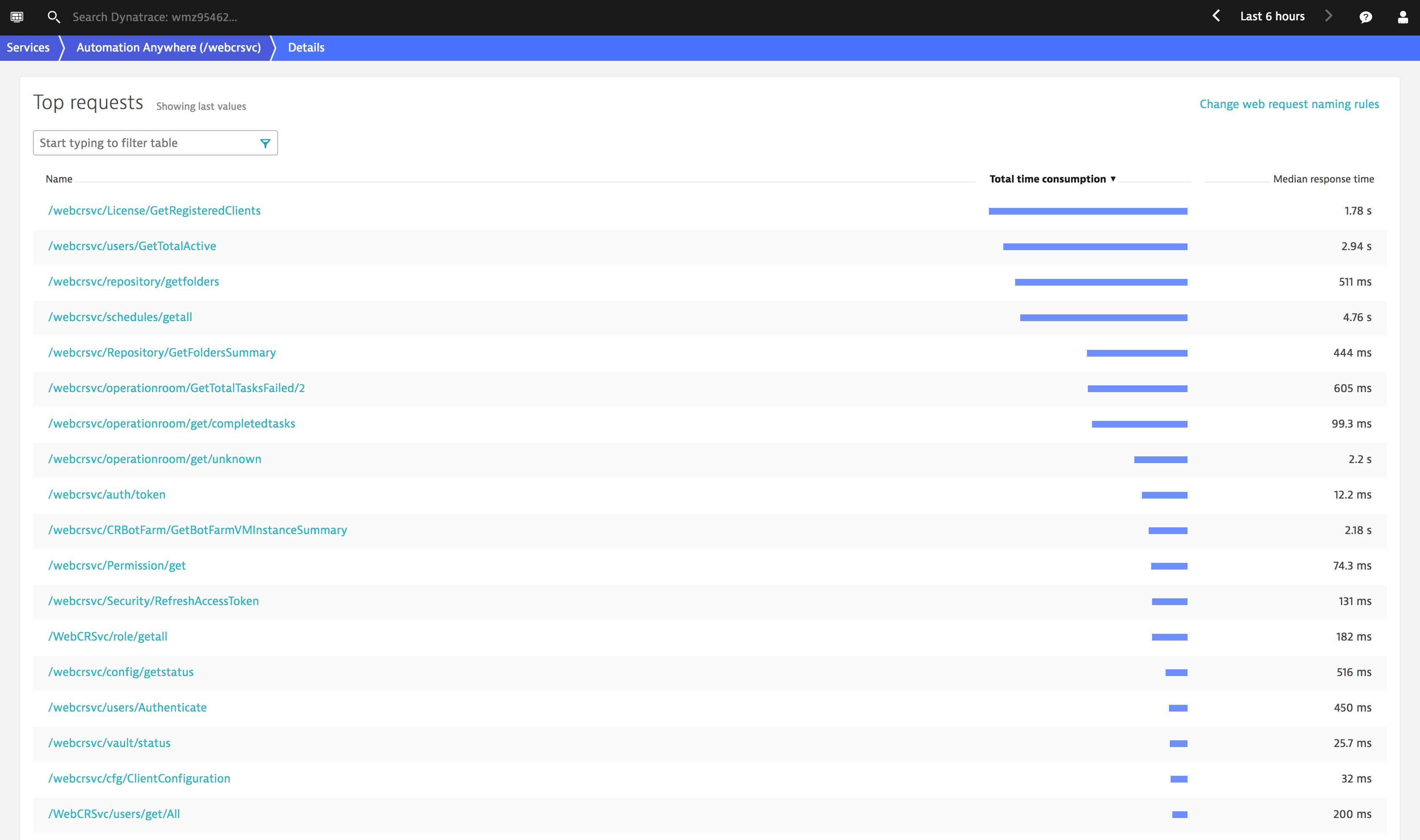Image resolution: width=1420 pixels, height=840 pixels.
Task: Click the time consumption bar for /webcrsvc/repository/getfolders
Action: point(1101,281)
